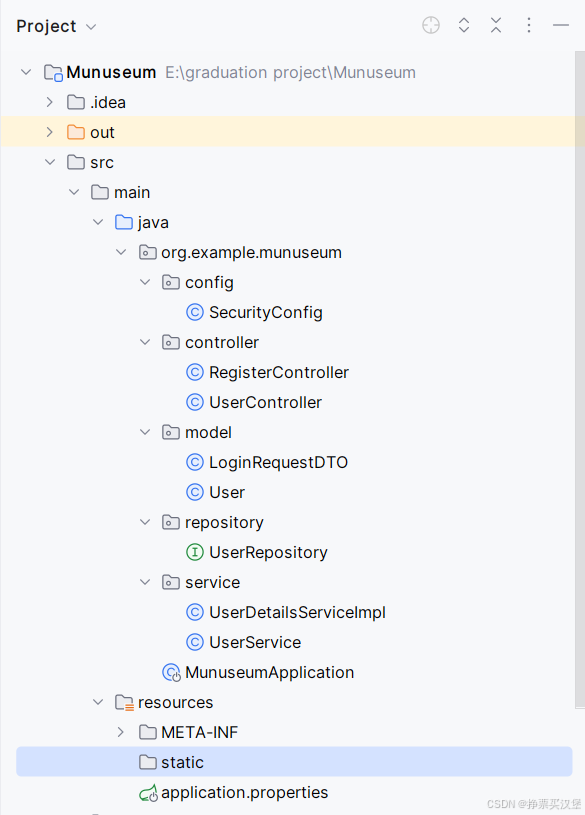Open the Project panel options kebab menu
Viewport: 585px width, 815px height.
tap(529, 25)
